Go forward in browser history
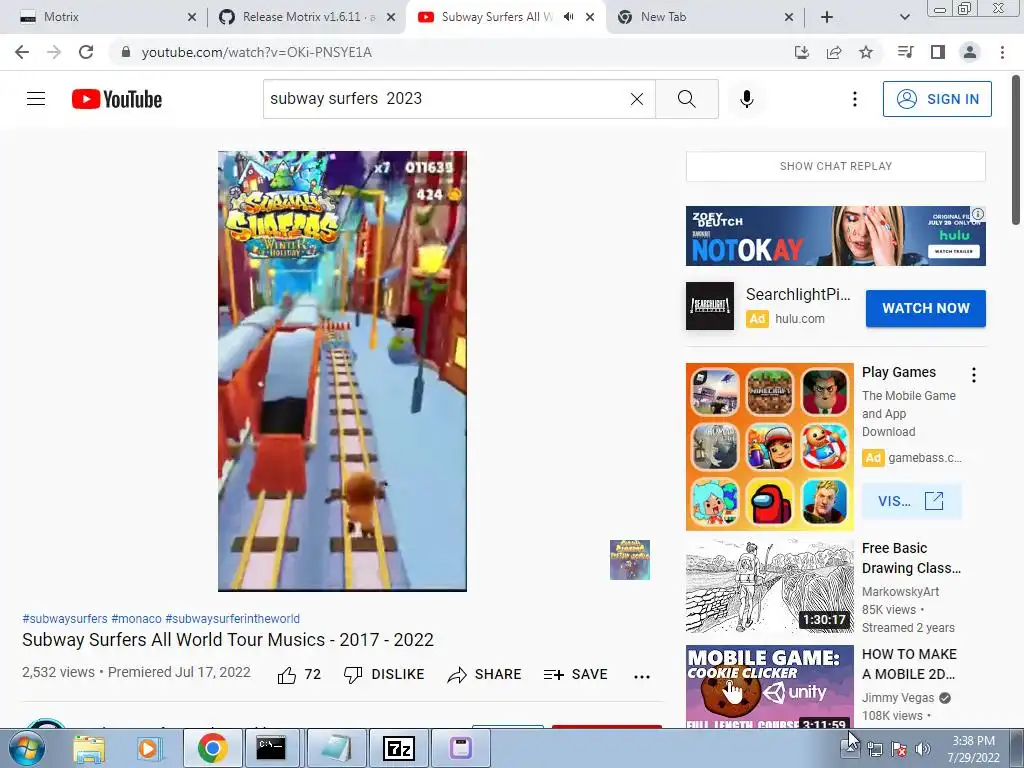 click(54, 52)
